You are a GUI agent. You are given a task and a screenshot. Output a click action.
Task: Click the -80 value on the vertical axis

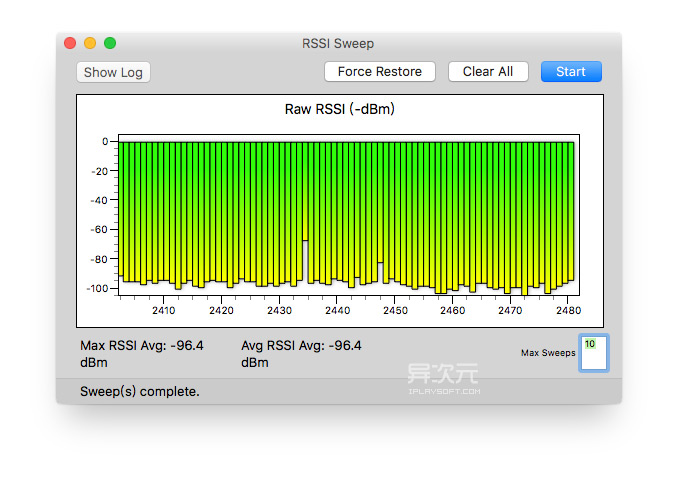tap(99, 260)
